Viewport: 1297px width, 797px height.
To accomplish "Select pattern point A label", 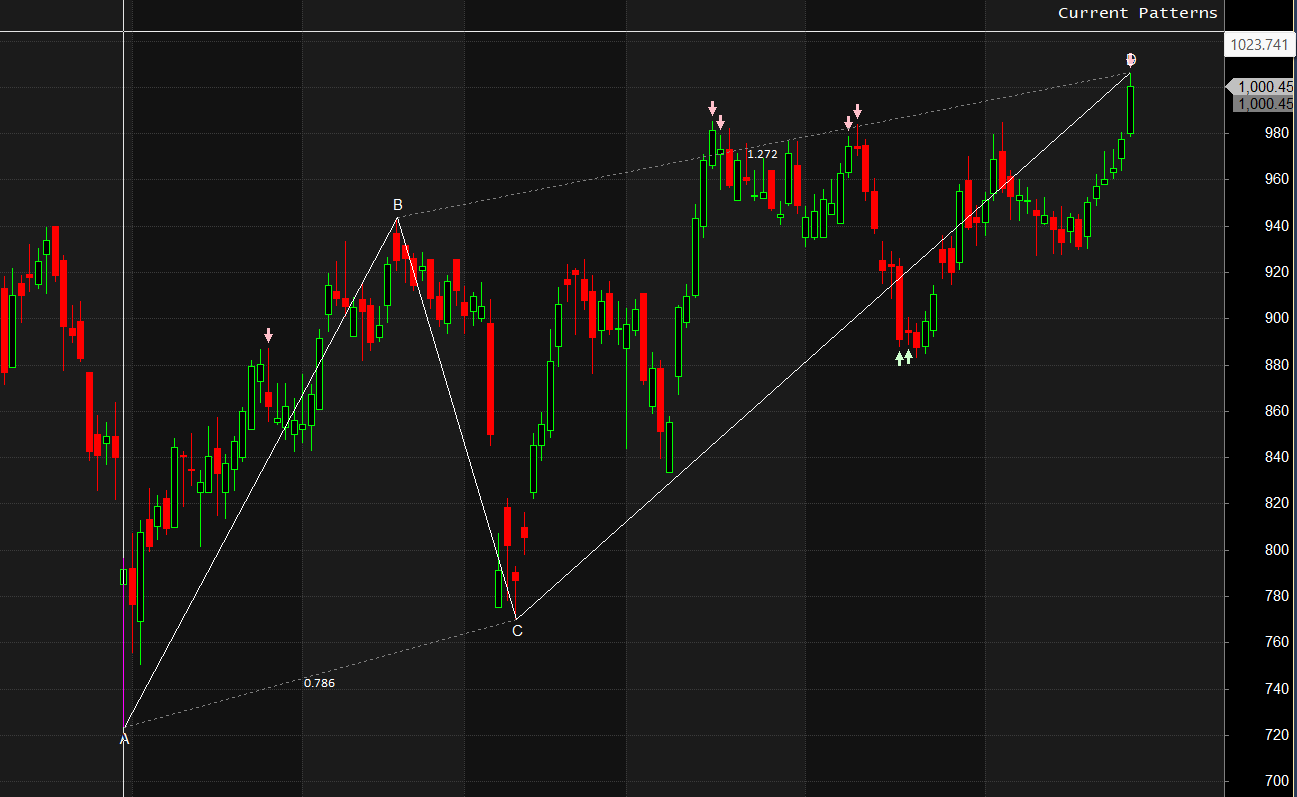I will coord(124,739).
